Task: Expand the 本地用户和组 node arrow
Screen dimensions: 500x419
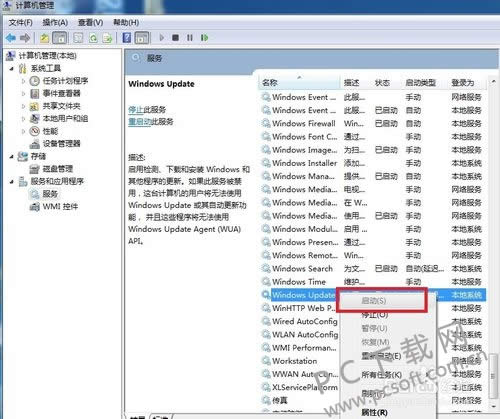Action: pyautogui.click(x=23, y=119)
